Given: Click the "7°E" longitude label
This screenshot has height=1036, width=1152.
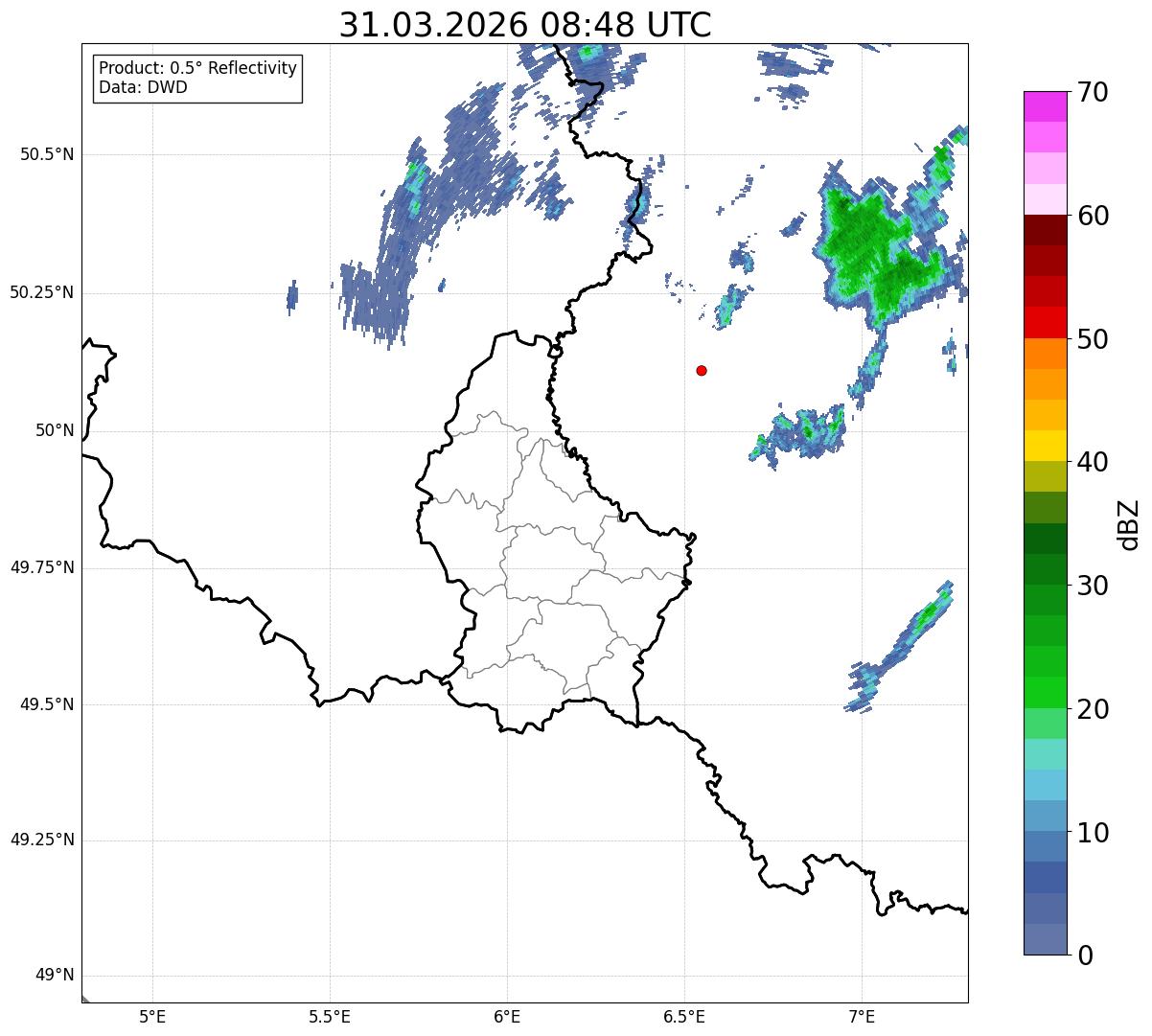Looking at the screenshot, I should 862,1016.
